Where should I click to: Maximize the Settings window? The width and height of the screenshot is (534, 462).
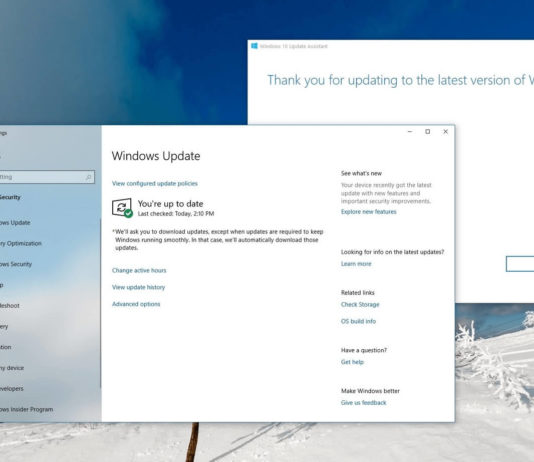427,132
